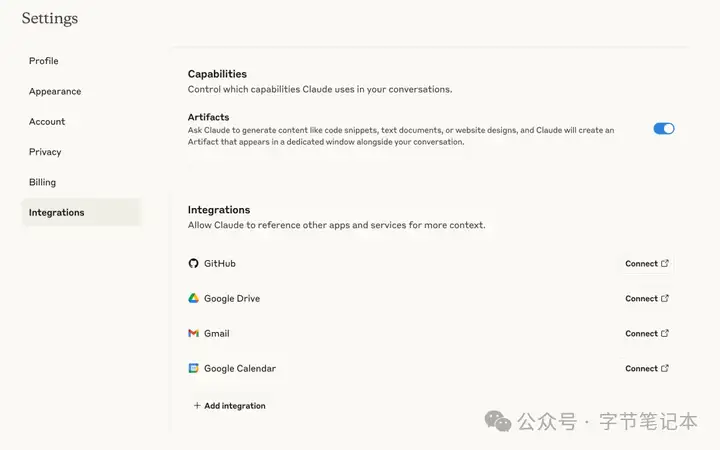Viewport: 720px width, 450px height.
Task: Click external-link icon on GitHub Connect
Action: click(x=664, y=263)
